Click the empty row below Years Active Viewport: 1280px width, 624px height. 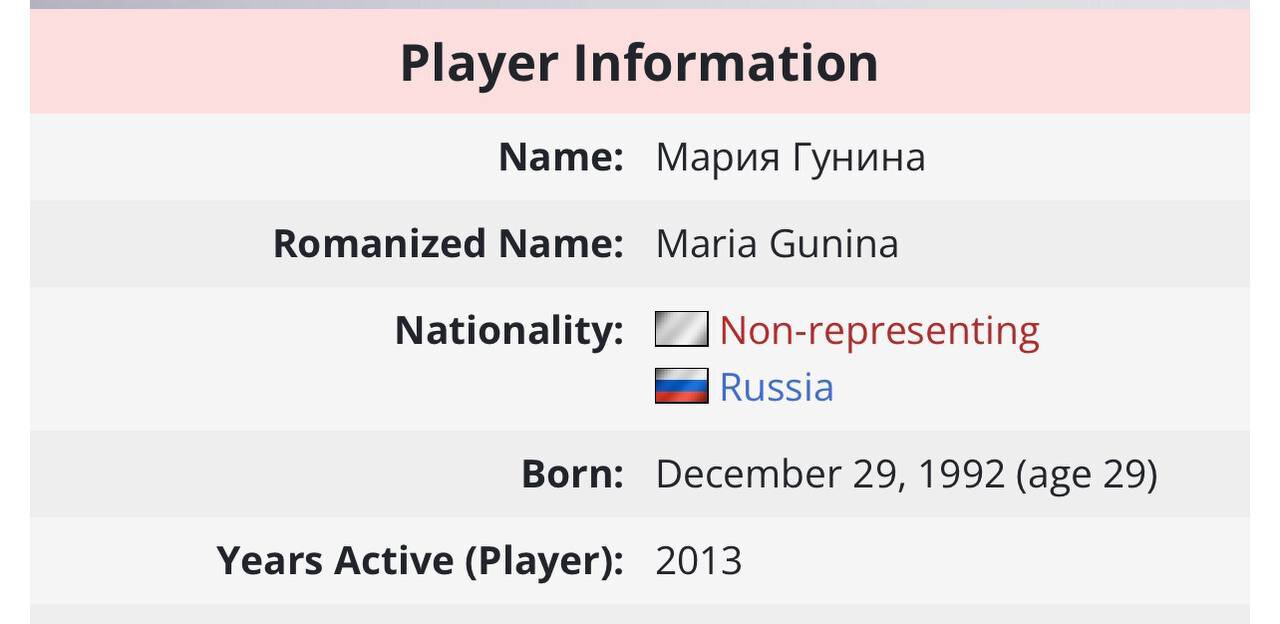pyautogui.click(x=640, y=614)
